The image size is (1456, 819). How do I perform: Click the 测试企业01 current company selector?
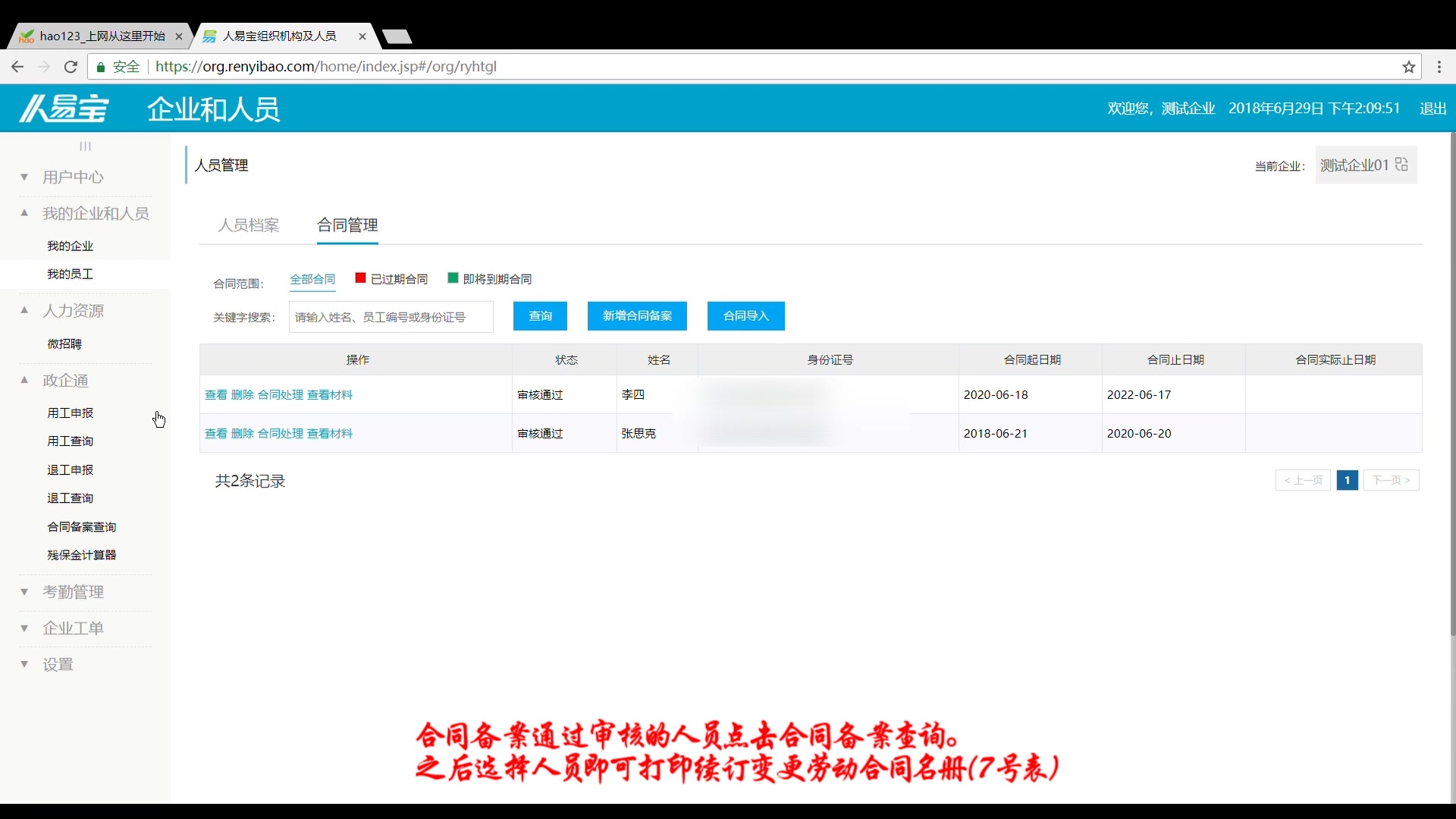[1366, 165]
